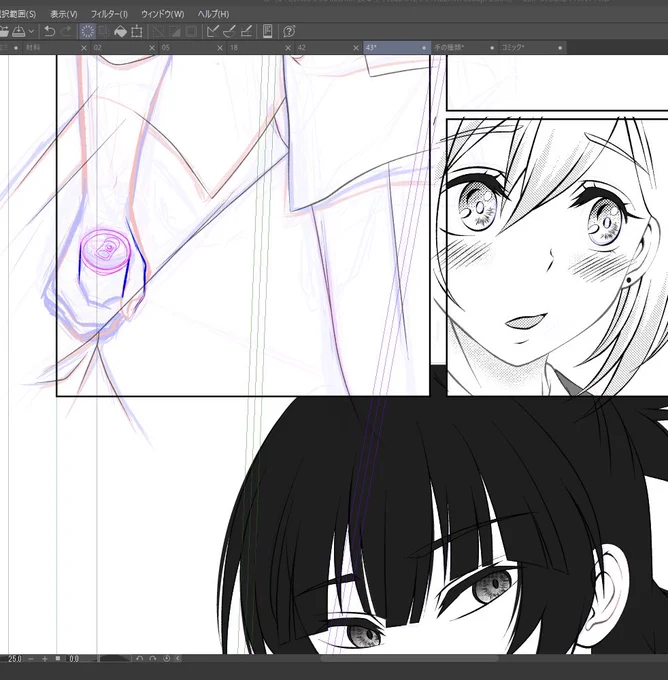Click the unsaved dot on 手の種類* tab
This screenshot has height=680, width=668.
(492, 48)
